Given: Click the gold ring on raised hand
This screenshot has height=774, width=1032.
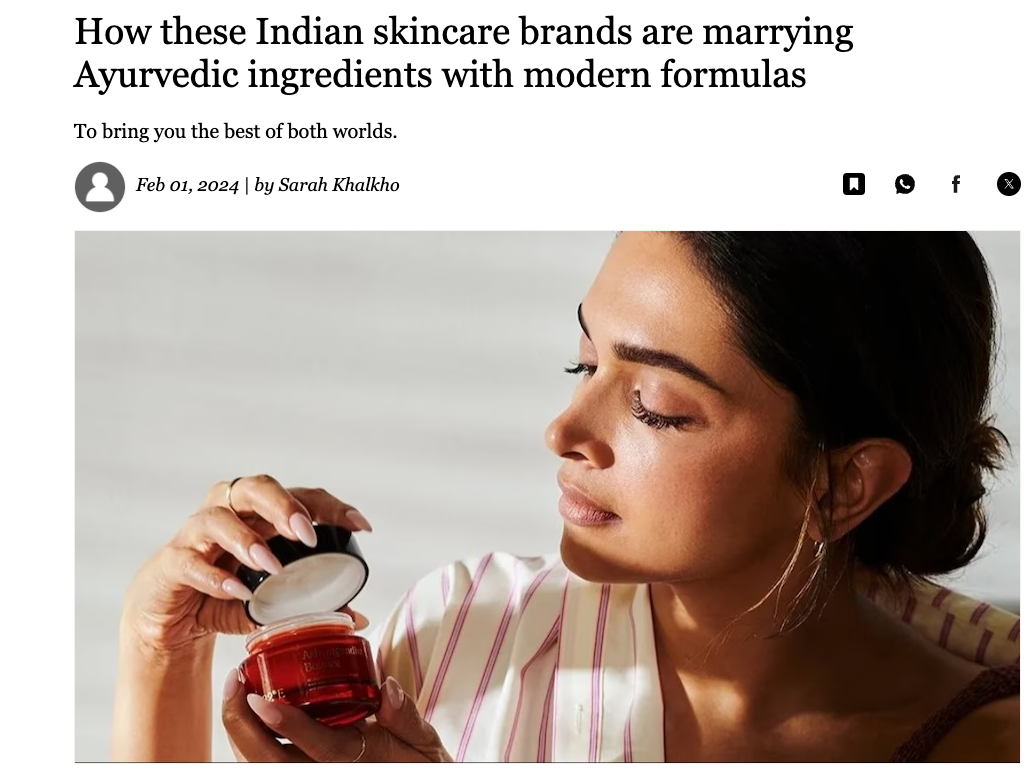Looking at the screenshot, I should tap(232, 493).
